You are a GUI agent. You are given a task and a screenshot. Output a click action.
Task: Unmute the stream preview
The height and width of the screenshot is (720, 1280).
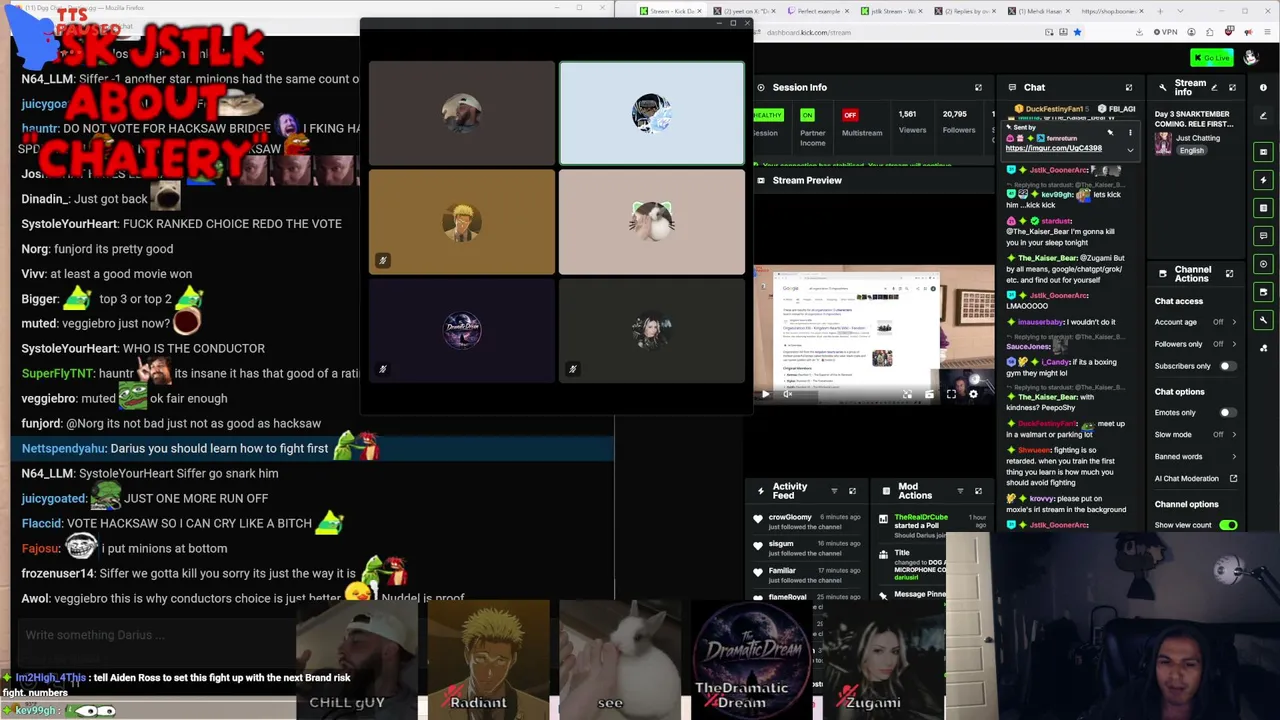click(x=788, y=394)
